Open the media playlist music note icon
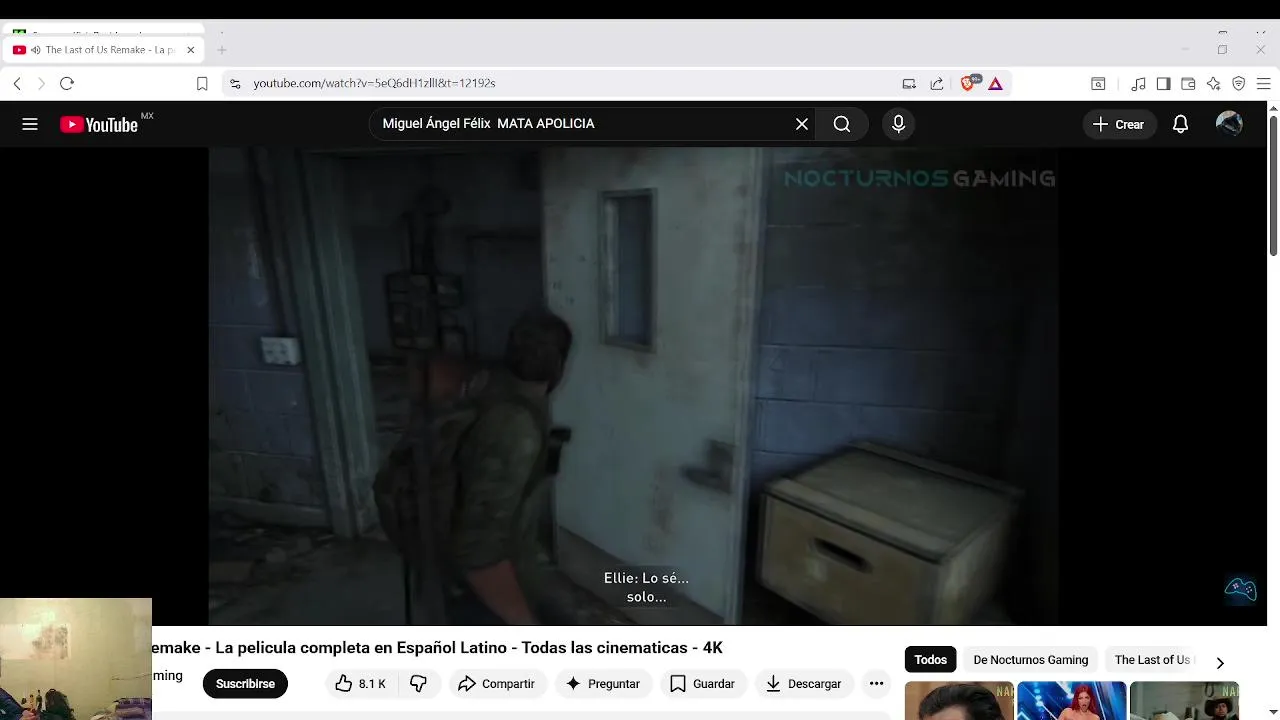The height and width of the screenshot is (720, 1280). click(1139, 84)
